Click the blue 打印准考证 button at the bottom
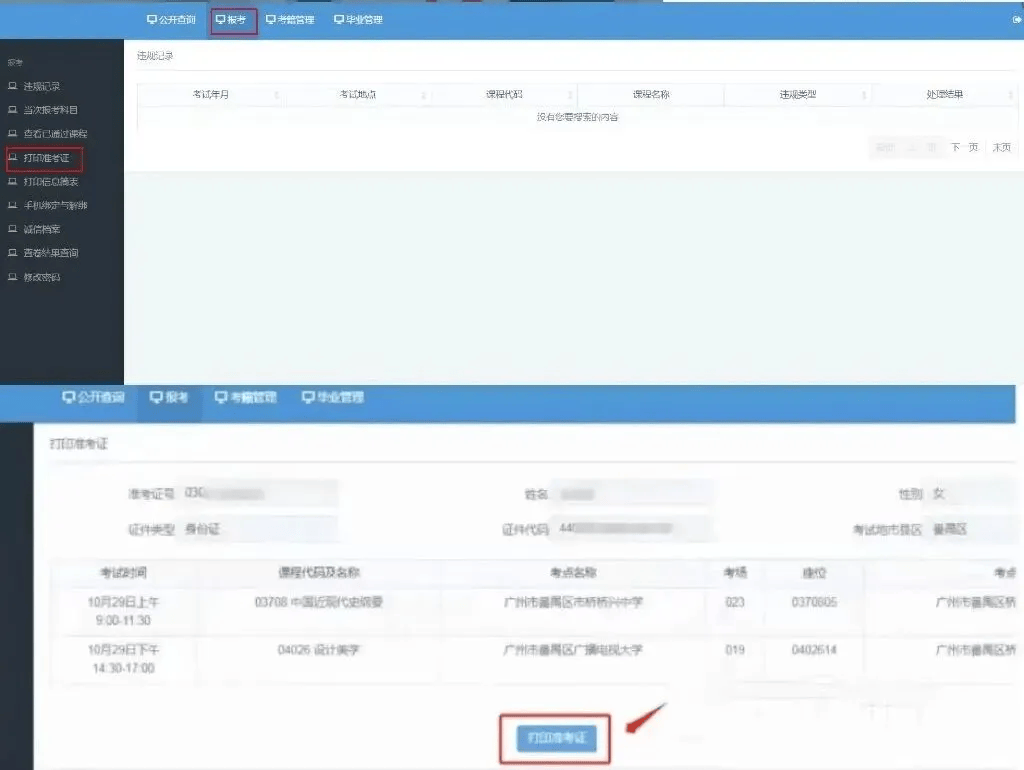This screenshot has height=770, width=1024. tap(556, 739)
